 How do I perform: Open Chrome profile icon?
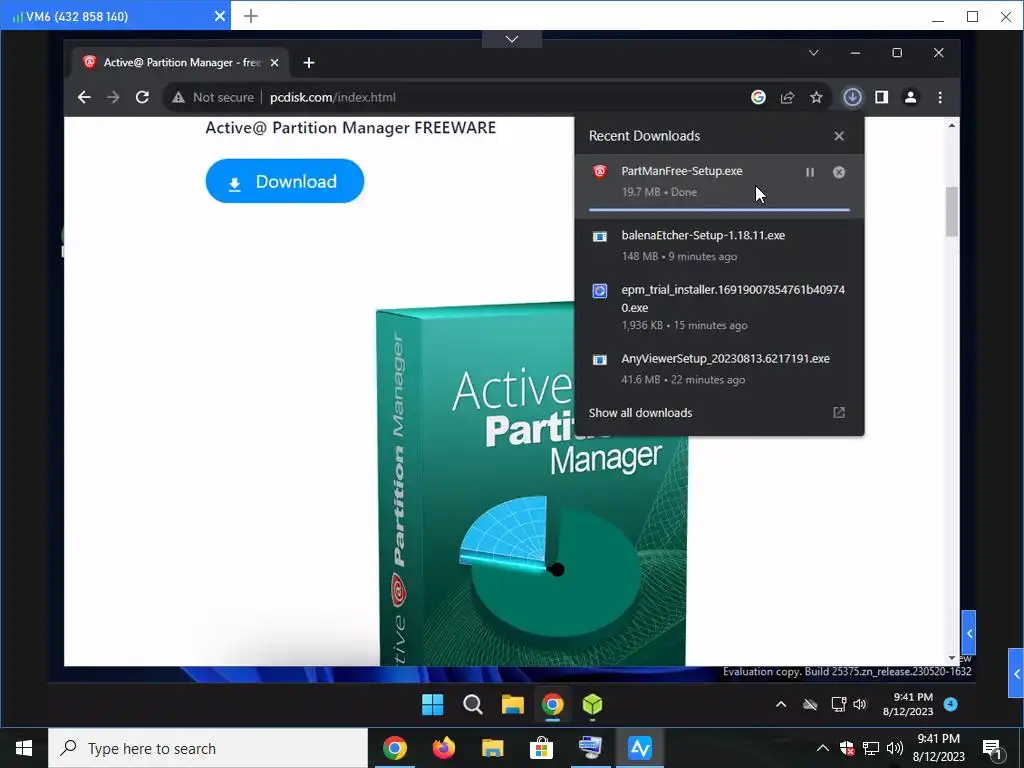coord(910,97)
